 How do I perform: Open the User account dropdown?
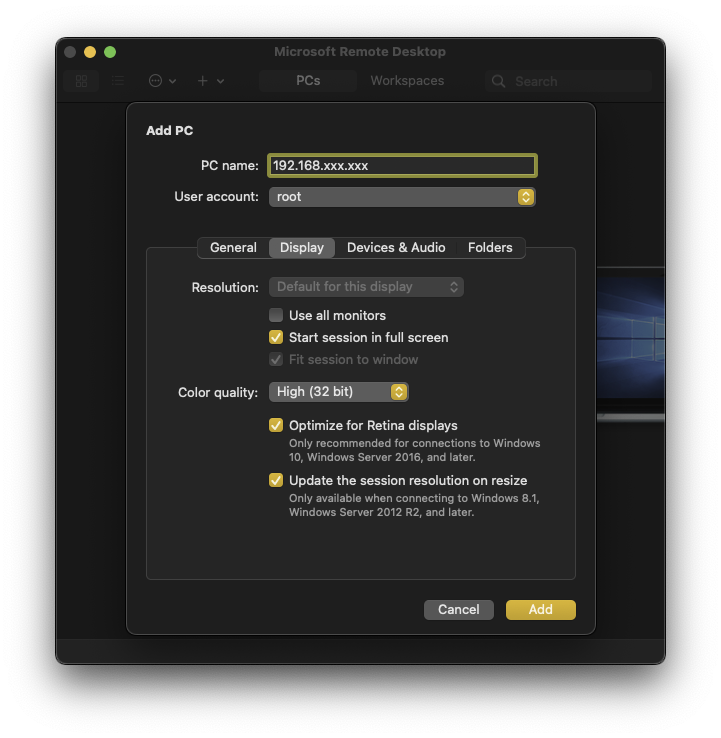(402, 197)
